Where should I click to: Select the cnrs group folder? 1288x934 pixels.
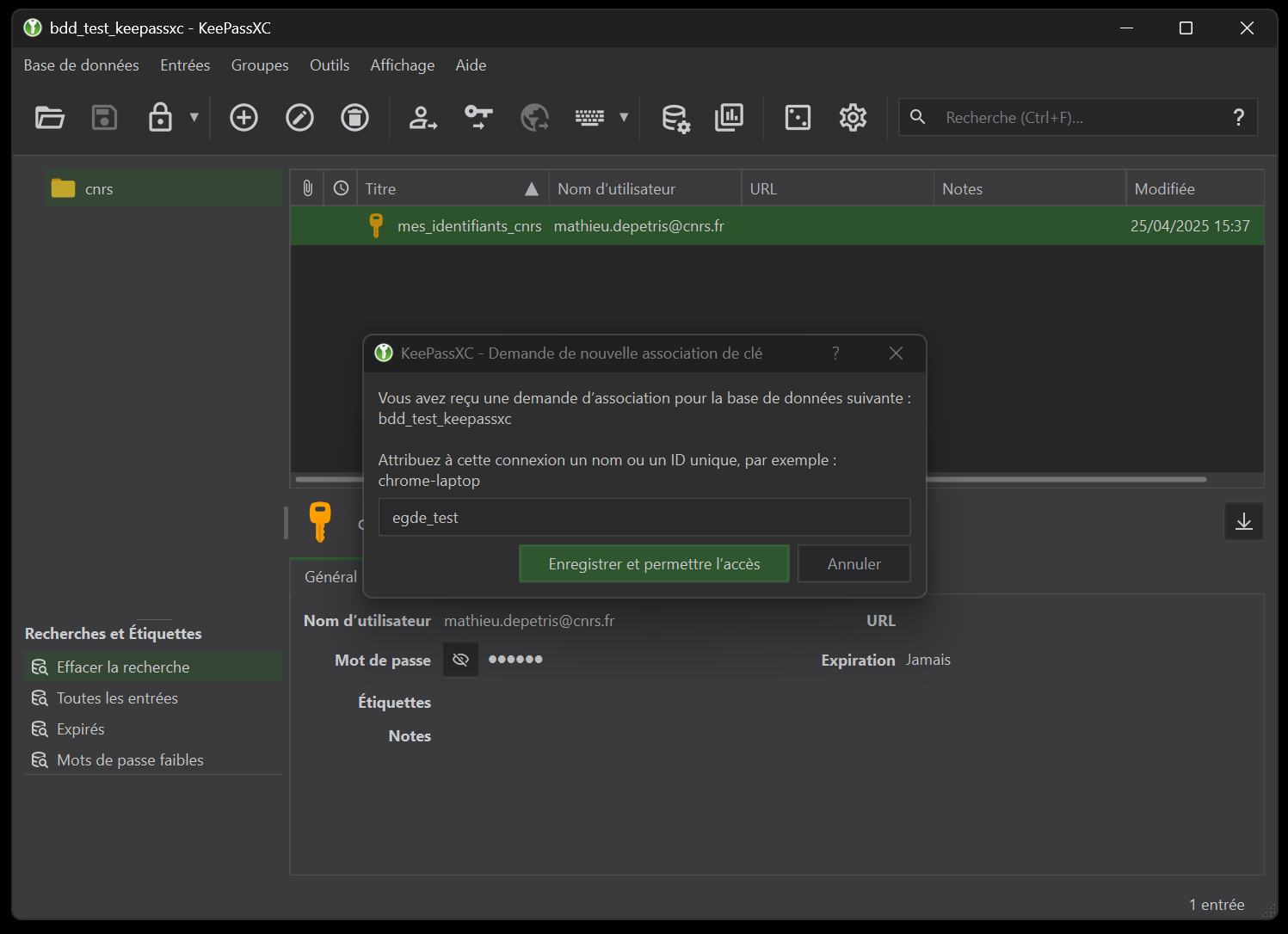point(163,188)
